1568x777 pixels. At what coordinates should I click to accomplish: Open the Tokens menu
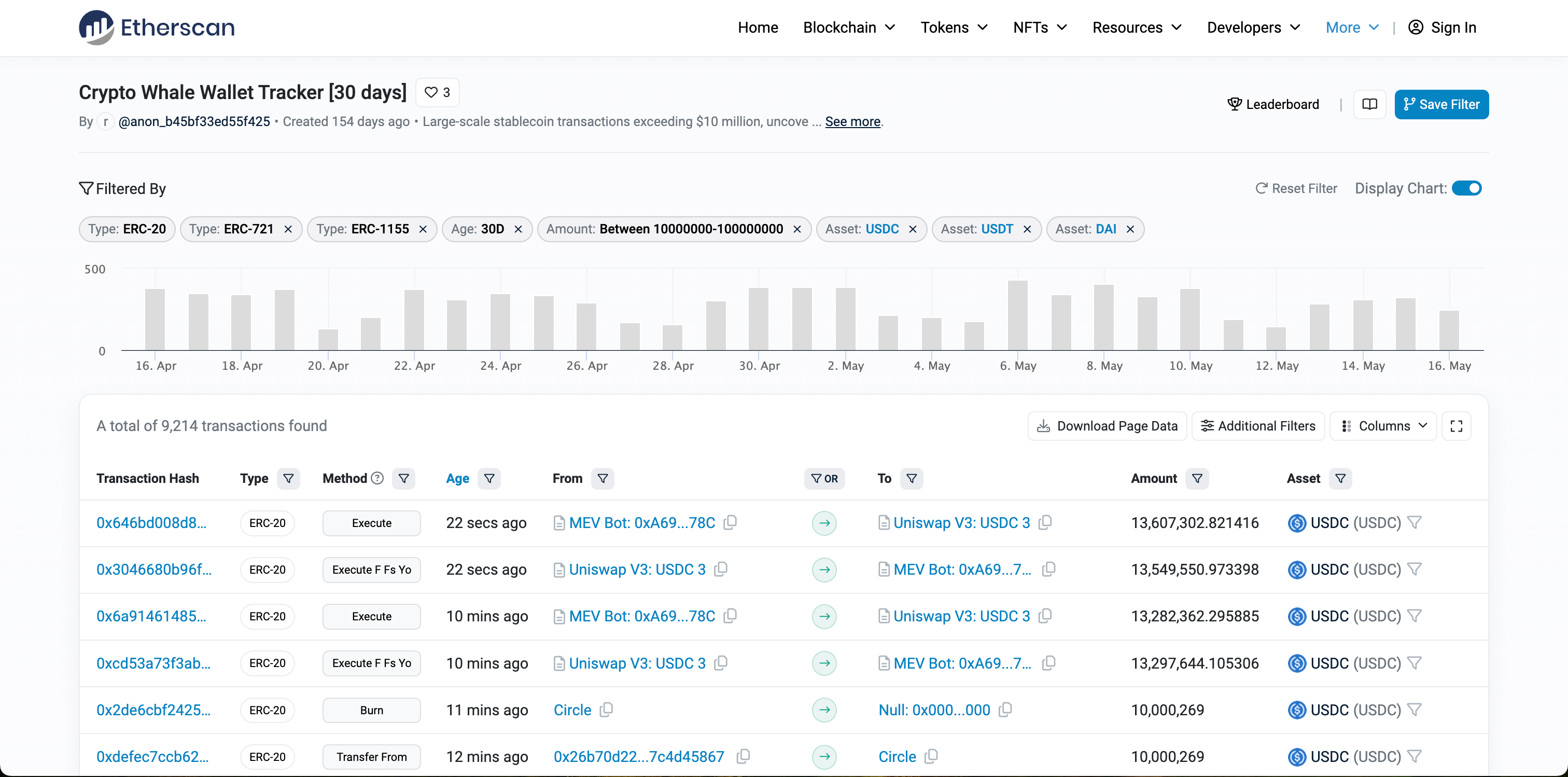952,27
